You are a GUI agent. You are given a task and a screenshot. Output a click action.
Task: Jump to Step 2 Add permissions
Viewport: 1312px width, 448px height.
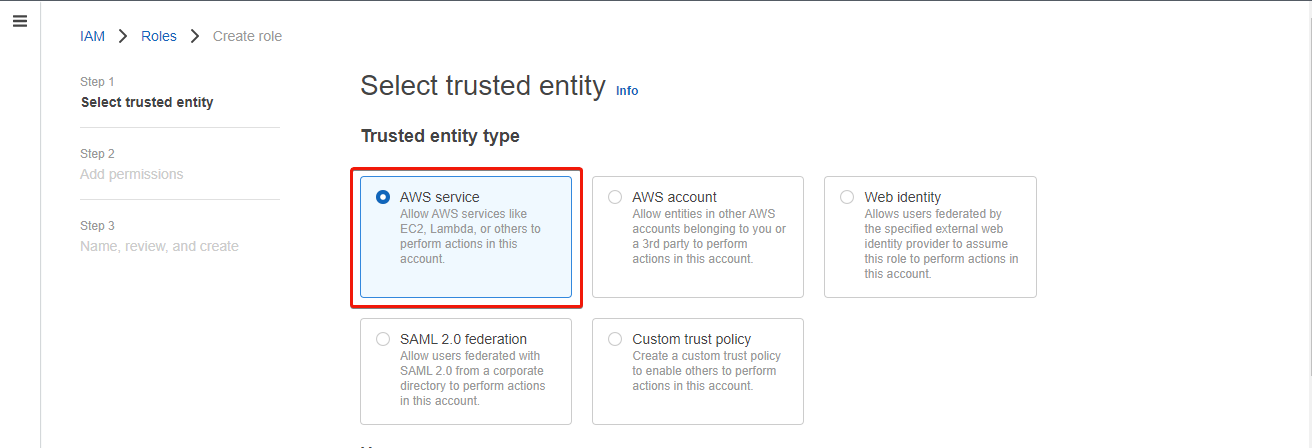tap(132, 174)
